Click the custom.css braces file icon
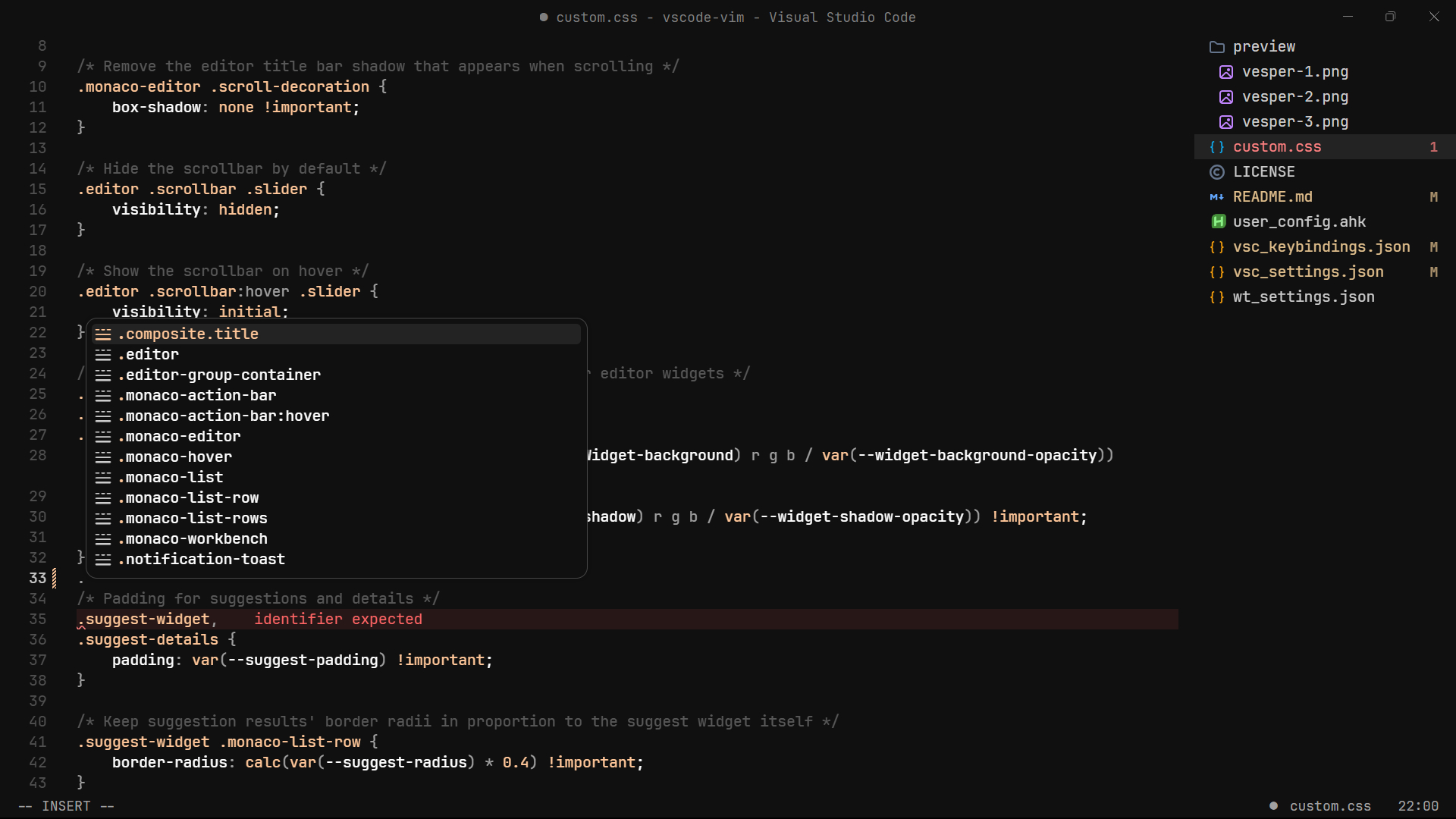1456x819 pixels. point(1217,147)
